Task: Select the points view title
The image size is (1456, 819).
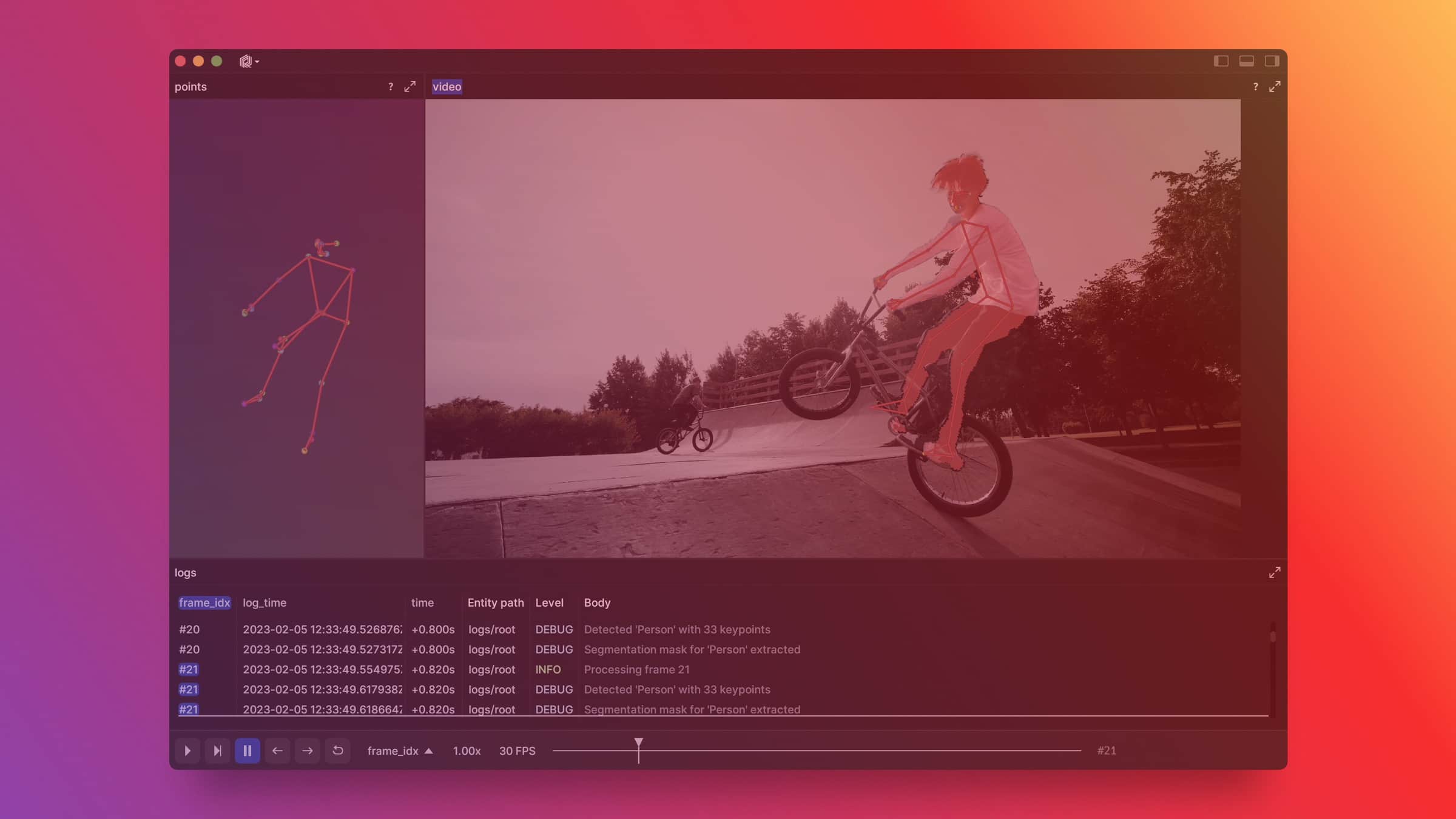Action: pos(190,87)
